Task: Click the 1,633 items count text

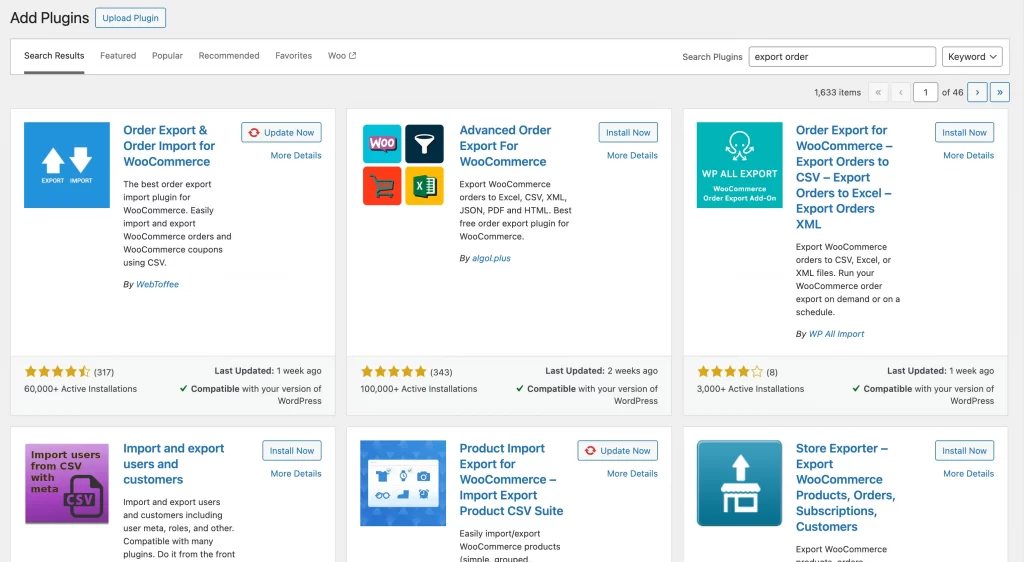Action: tap(837, 92)
